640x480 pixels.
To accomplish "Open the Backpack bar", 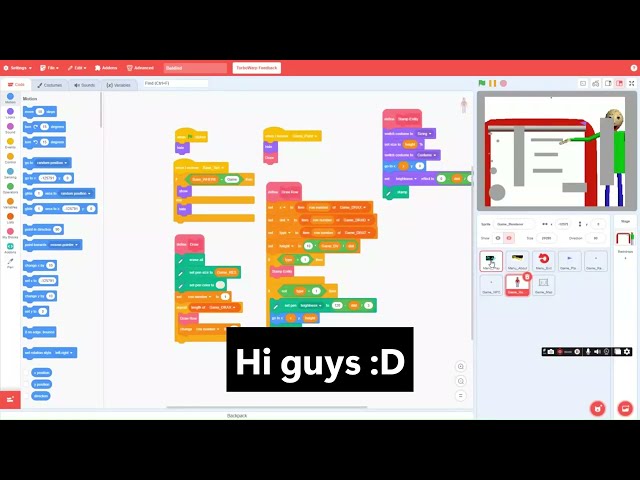I will click(x=237, y=416).
